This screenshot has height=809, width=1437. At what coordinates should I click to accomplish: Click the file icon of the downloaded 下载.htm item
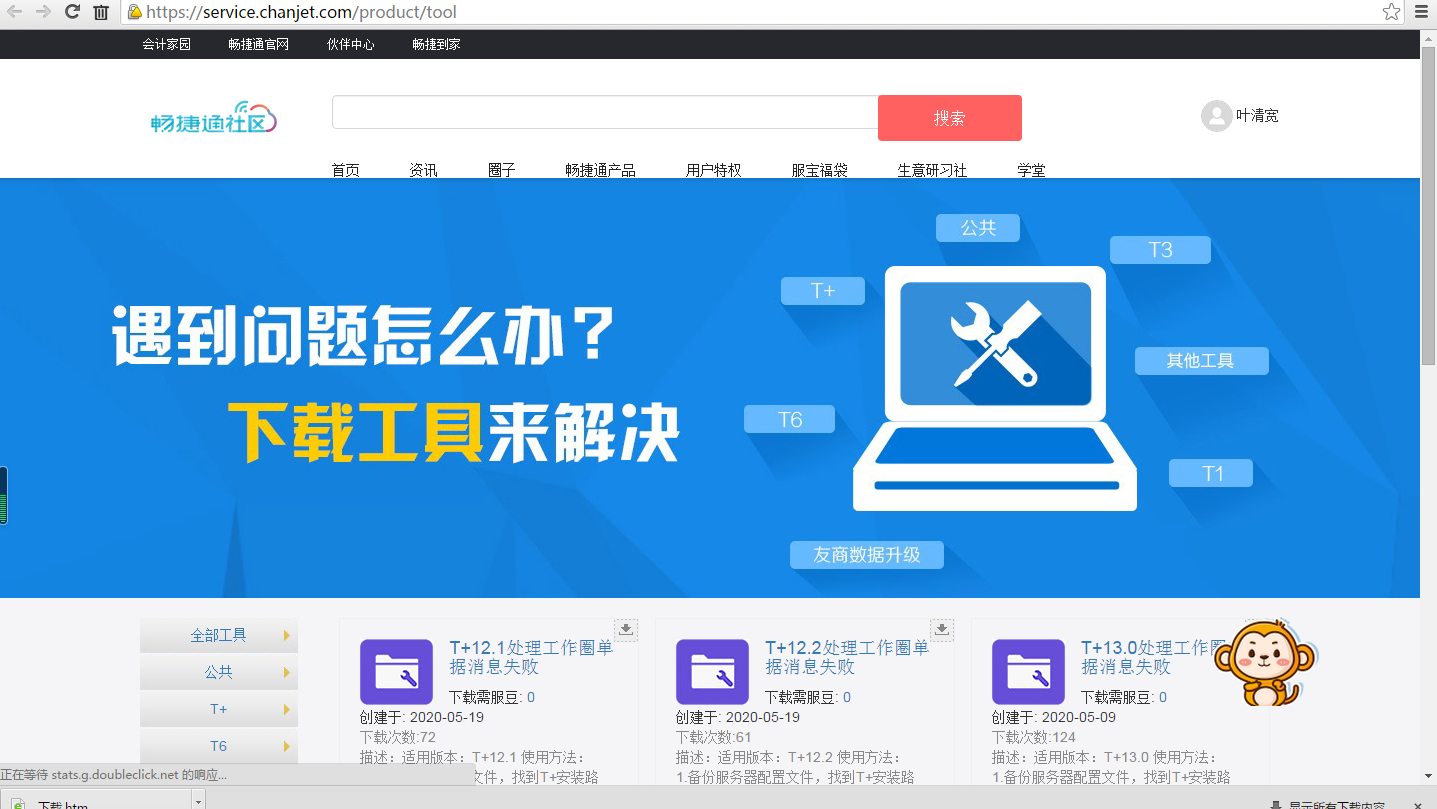19,804
